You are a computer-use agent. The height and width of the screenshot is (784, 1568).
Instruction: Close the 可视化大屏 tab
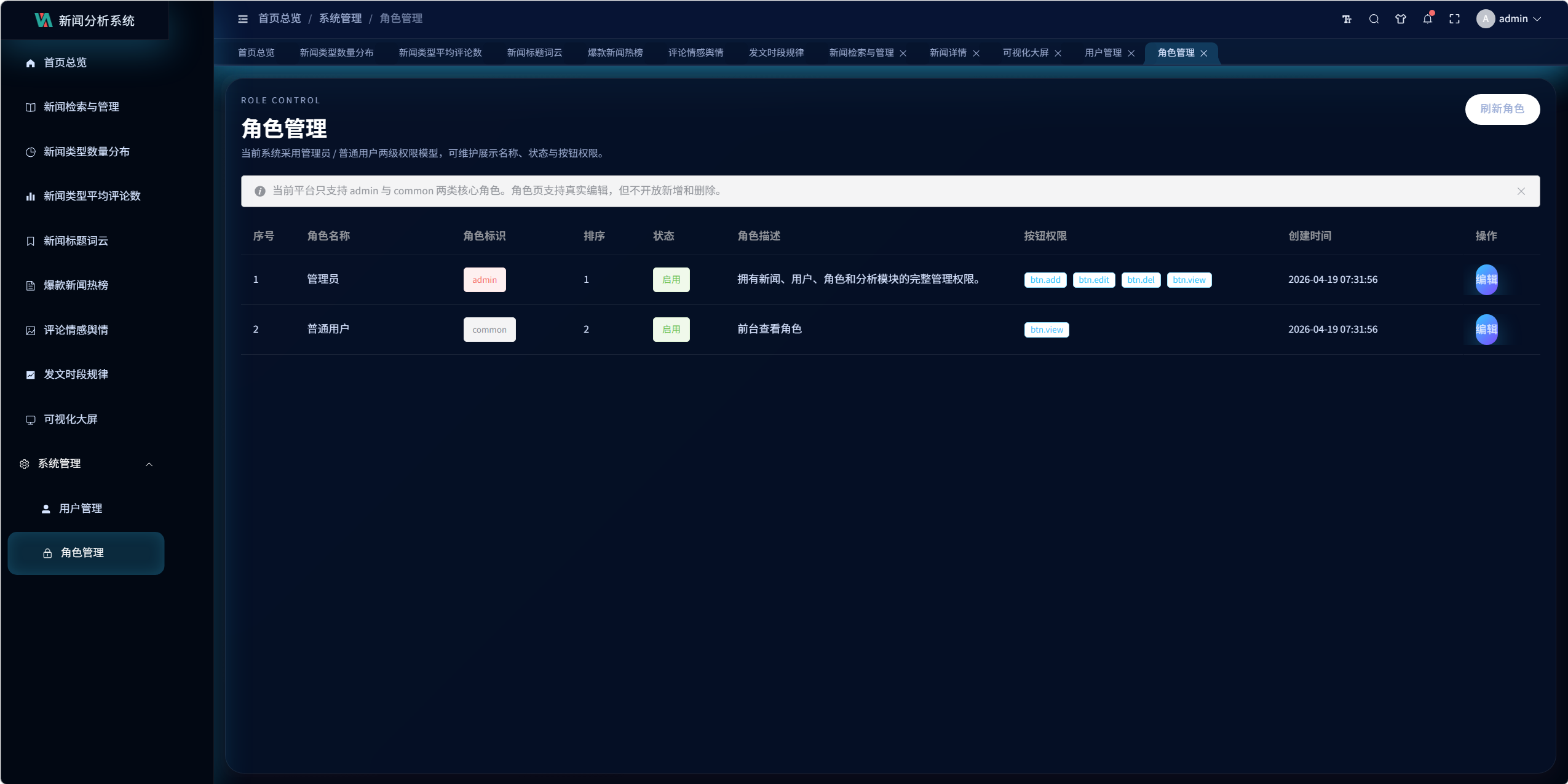click(x=1058, y=53)
